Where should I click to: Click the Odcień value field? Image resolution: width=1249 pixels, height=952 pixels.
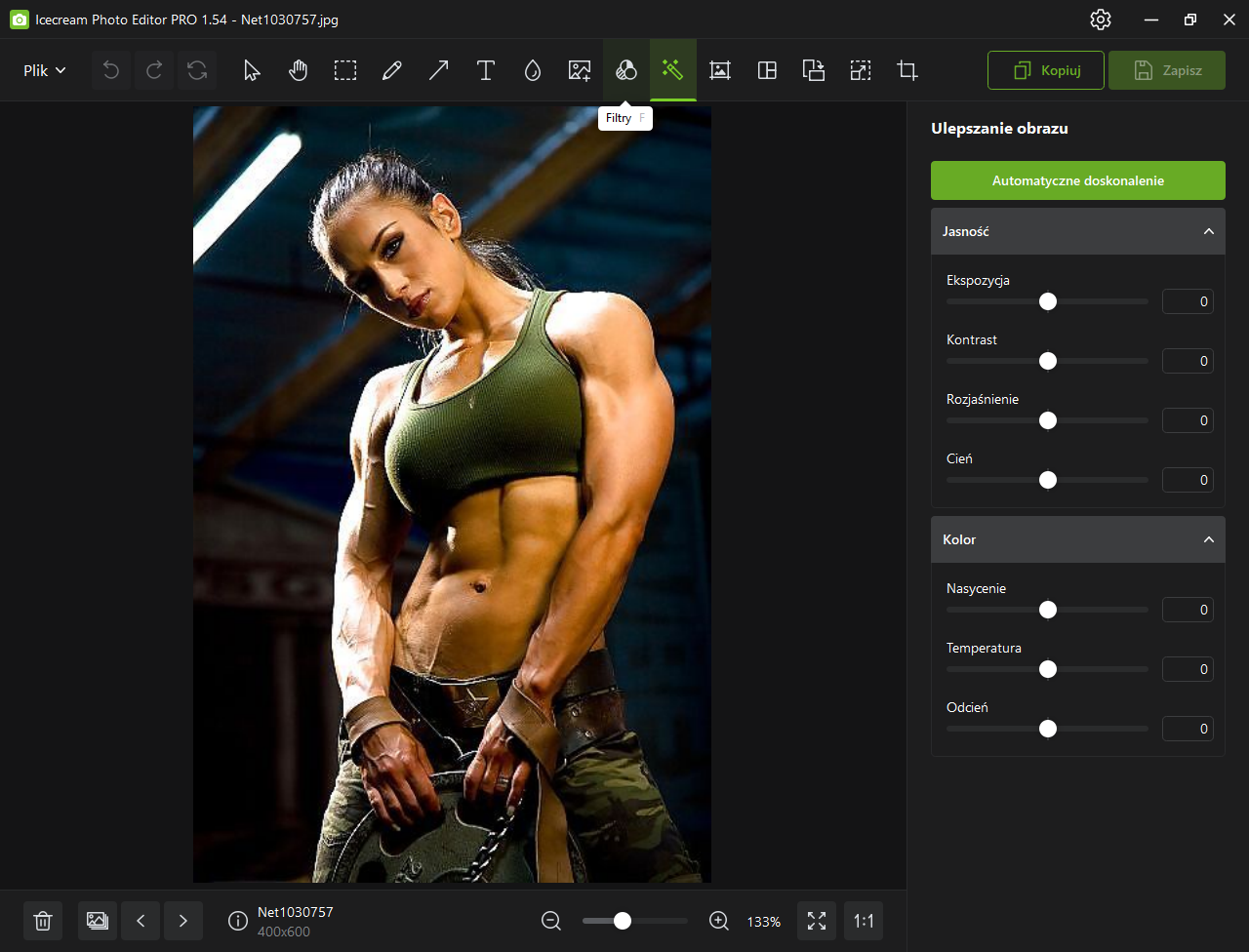point(1188,729)
